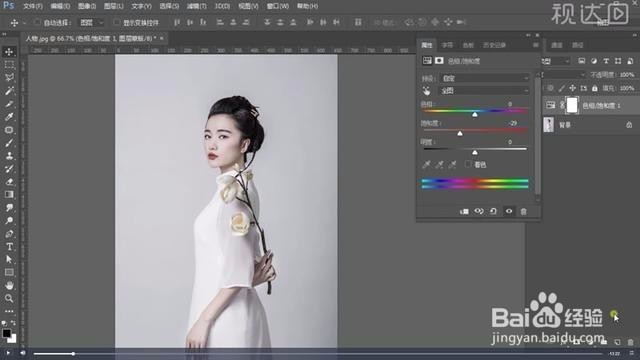The height and width of the screenshot is (360, 640).
Task: Select the Pen tool
Action: click(9, 233)
